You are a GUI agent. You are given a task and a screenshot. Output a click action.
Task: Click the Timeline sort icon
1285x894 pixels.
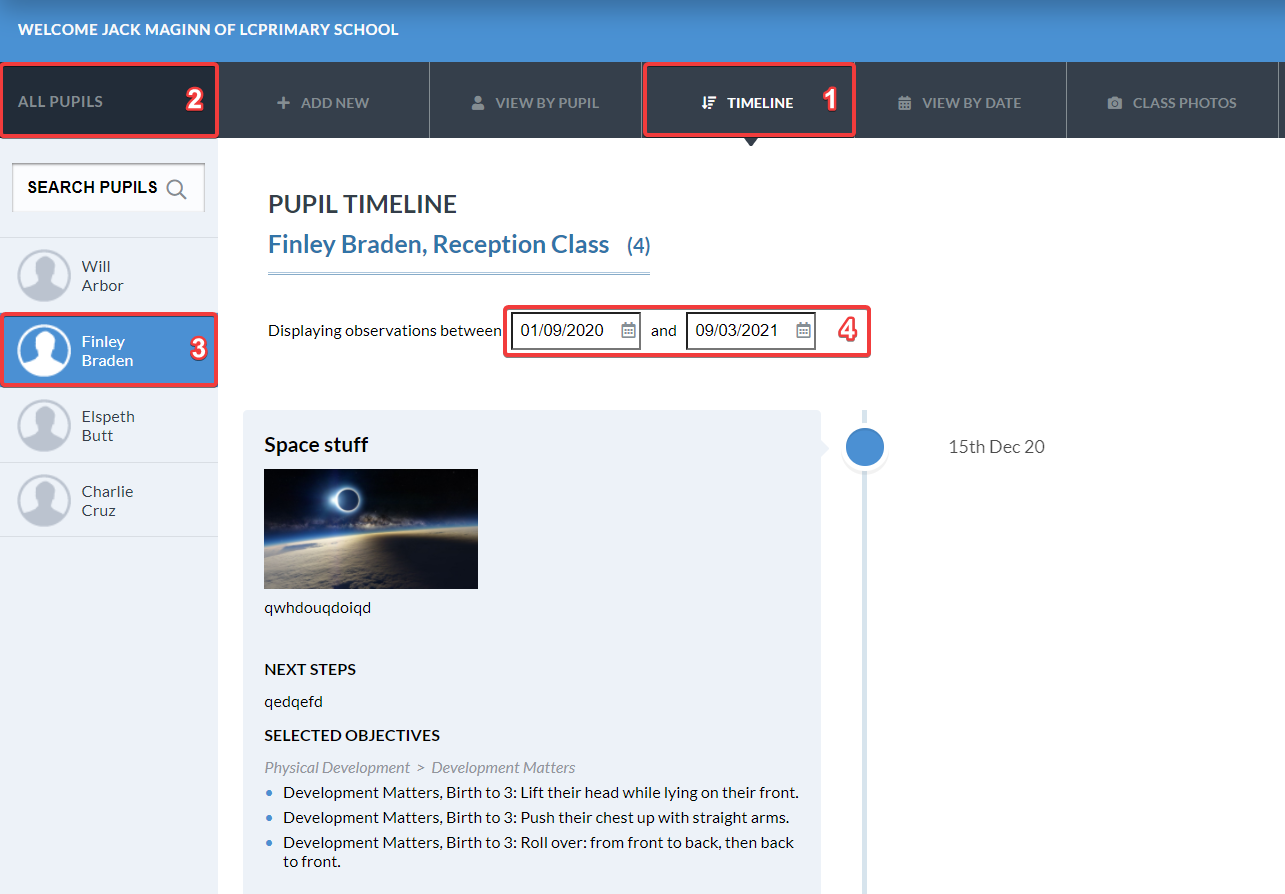709,101
